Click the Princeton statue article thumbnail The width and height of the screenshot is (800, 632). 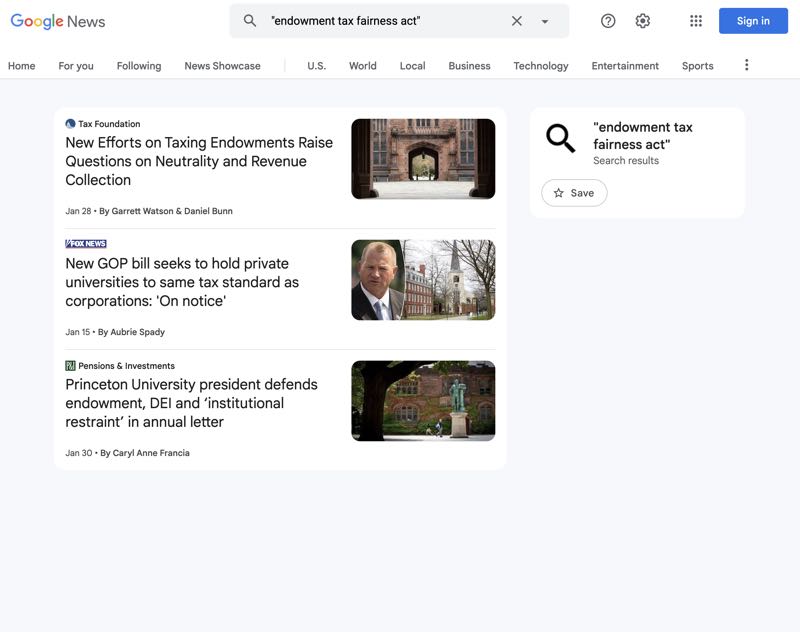coord(423,401)
